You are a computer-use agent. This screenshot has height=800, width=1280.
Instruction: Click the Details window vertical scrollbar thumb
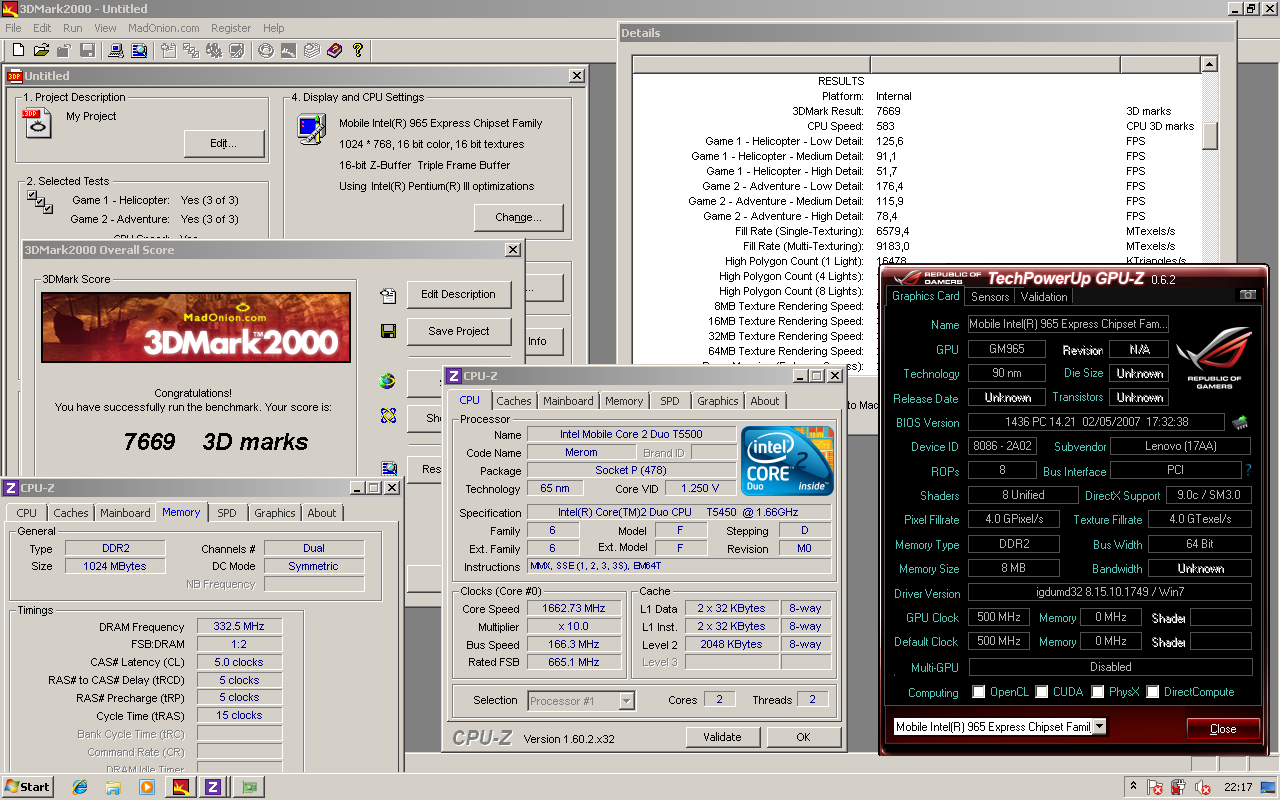click(1210, 135)
